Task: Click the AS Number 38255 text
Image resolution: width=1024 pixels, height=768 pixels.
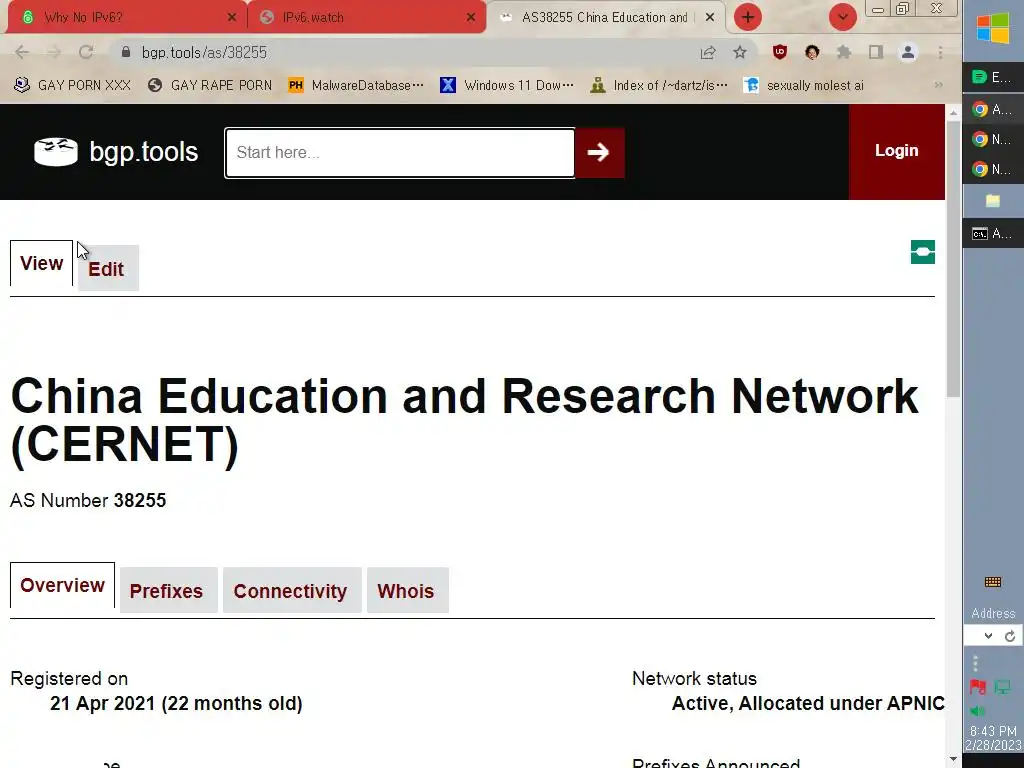Action: [88, 500]
